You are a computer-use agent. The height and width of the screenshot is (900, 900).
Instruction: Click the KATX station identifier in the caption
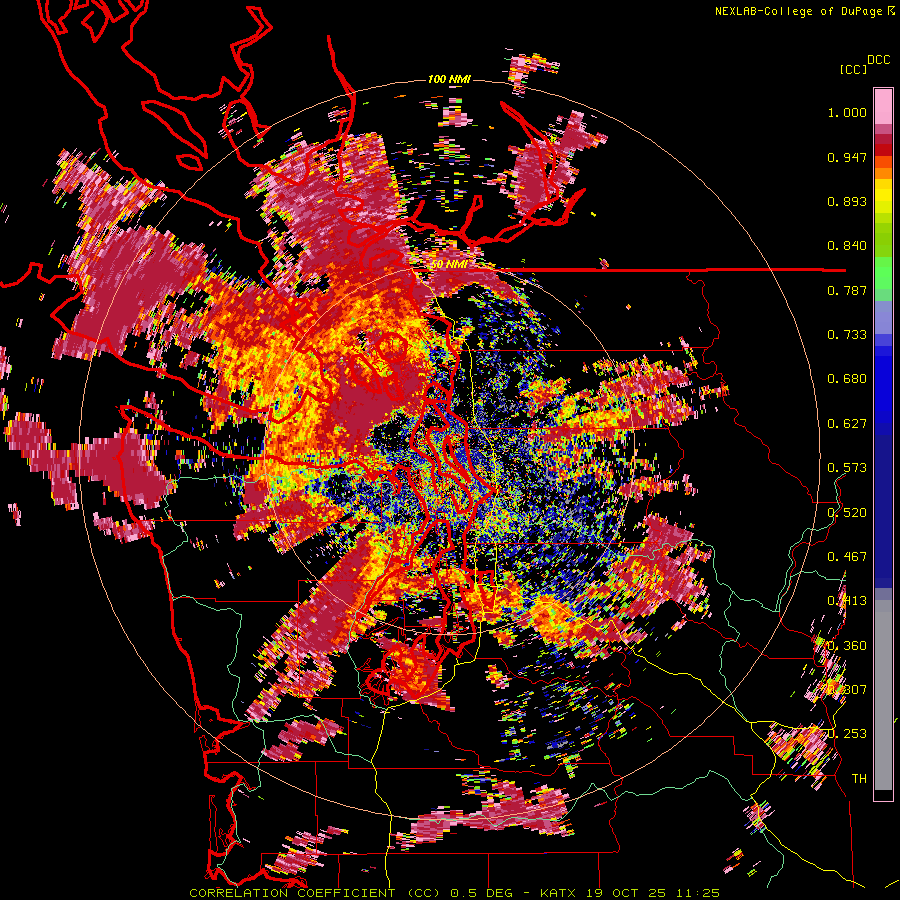tap(556, 893)
